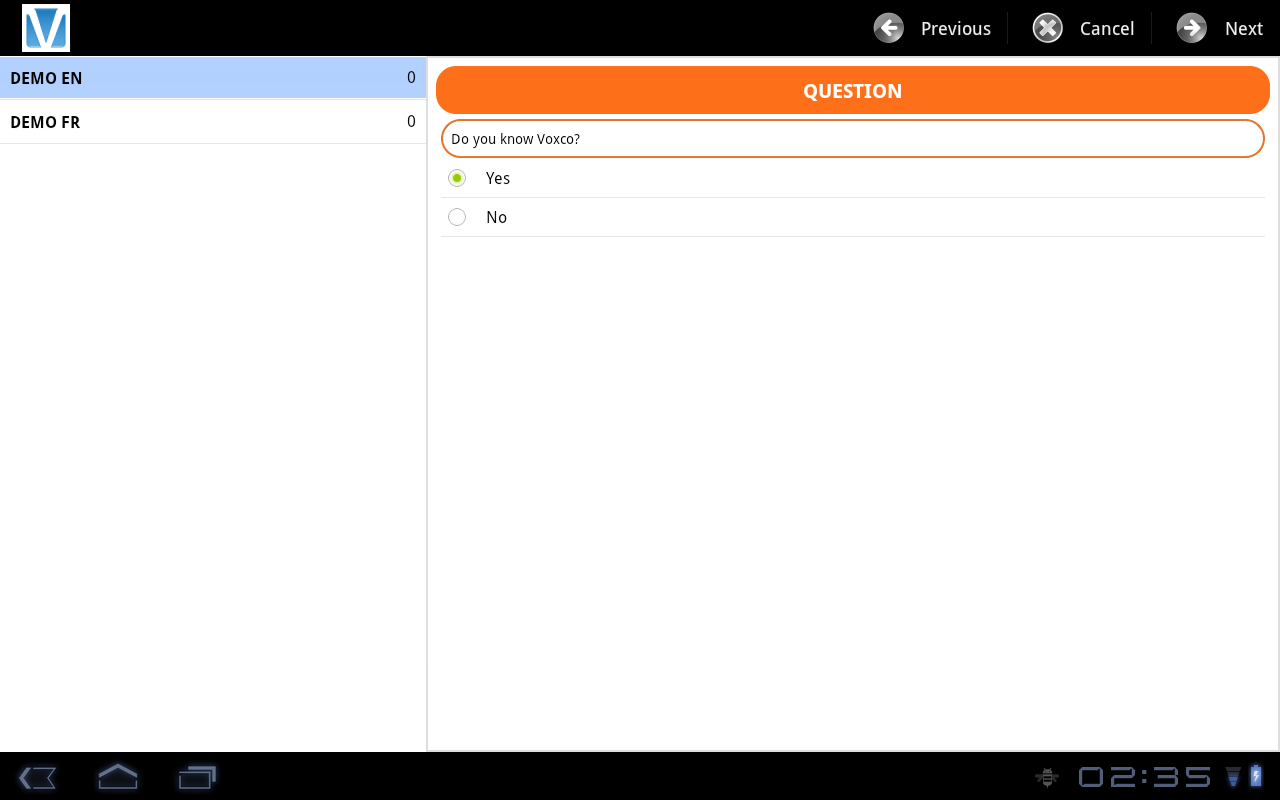
Task: Advance with the Next label
Action: click(x=1244, y=29)
